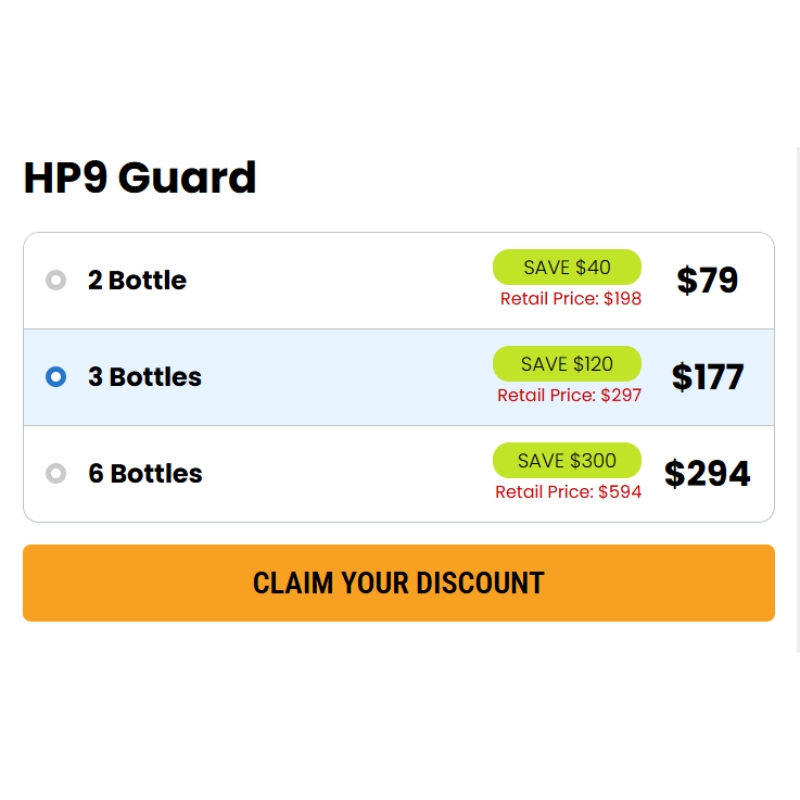The image size is (800, 800).
Task: Click the "2 Bottle" option label
Action: click(137, 280)
